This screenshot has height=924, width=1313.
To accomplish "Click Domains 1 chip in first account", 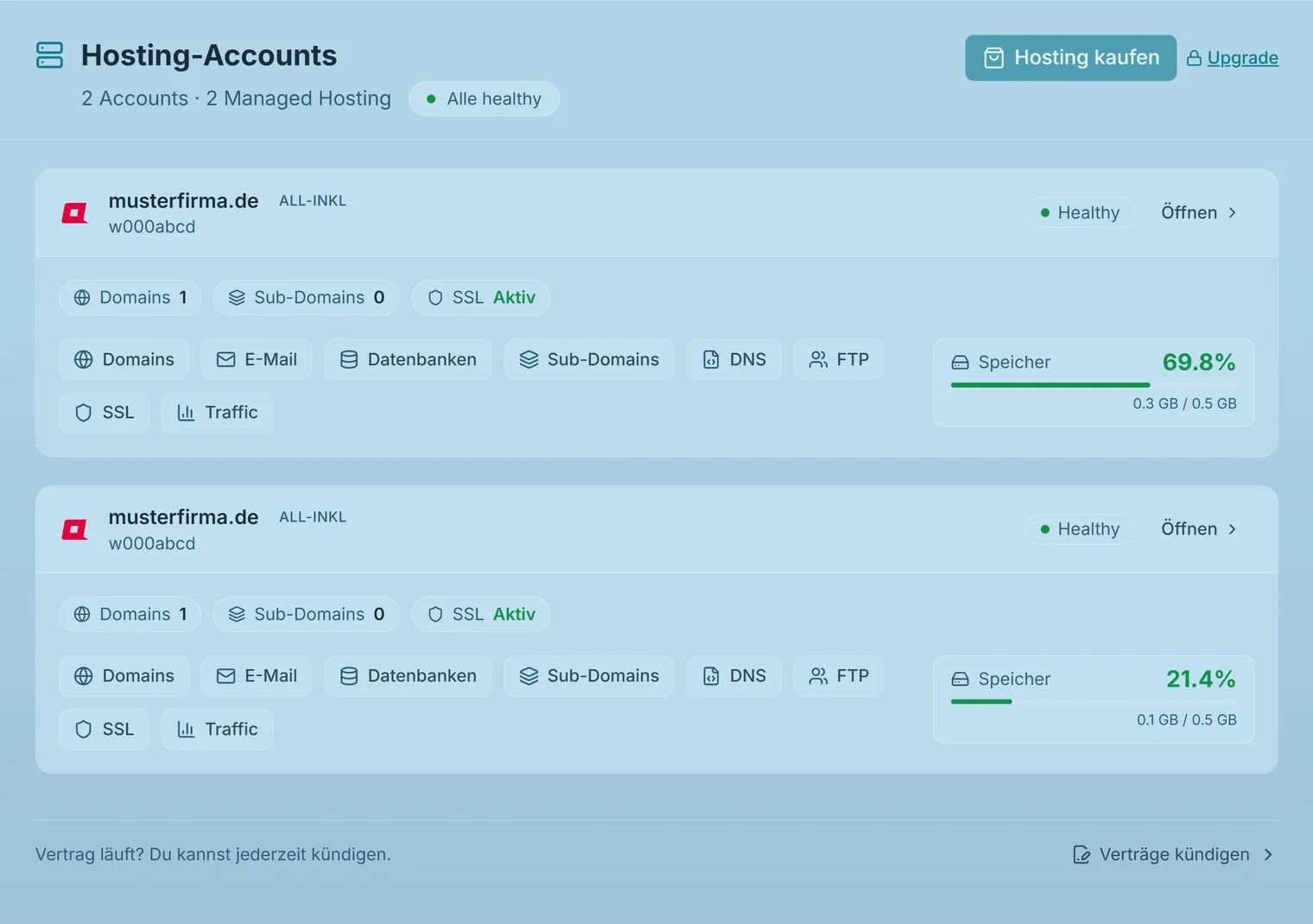I will click(130, 298).
